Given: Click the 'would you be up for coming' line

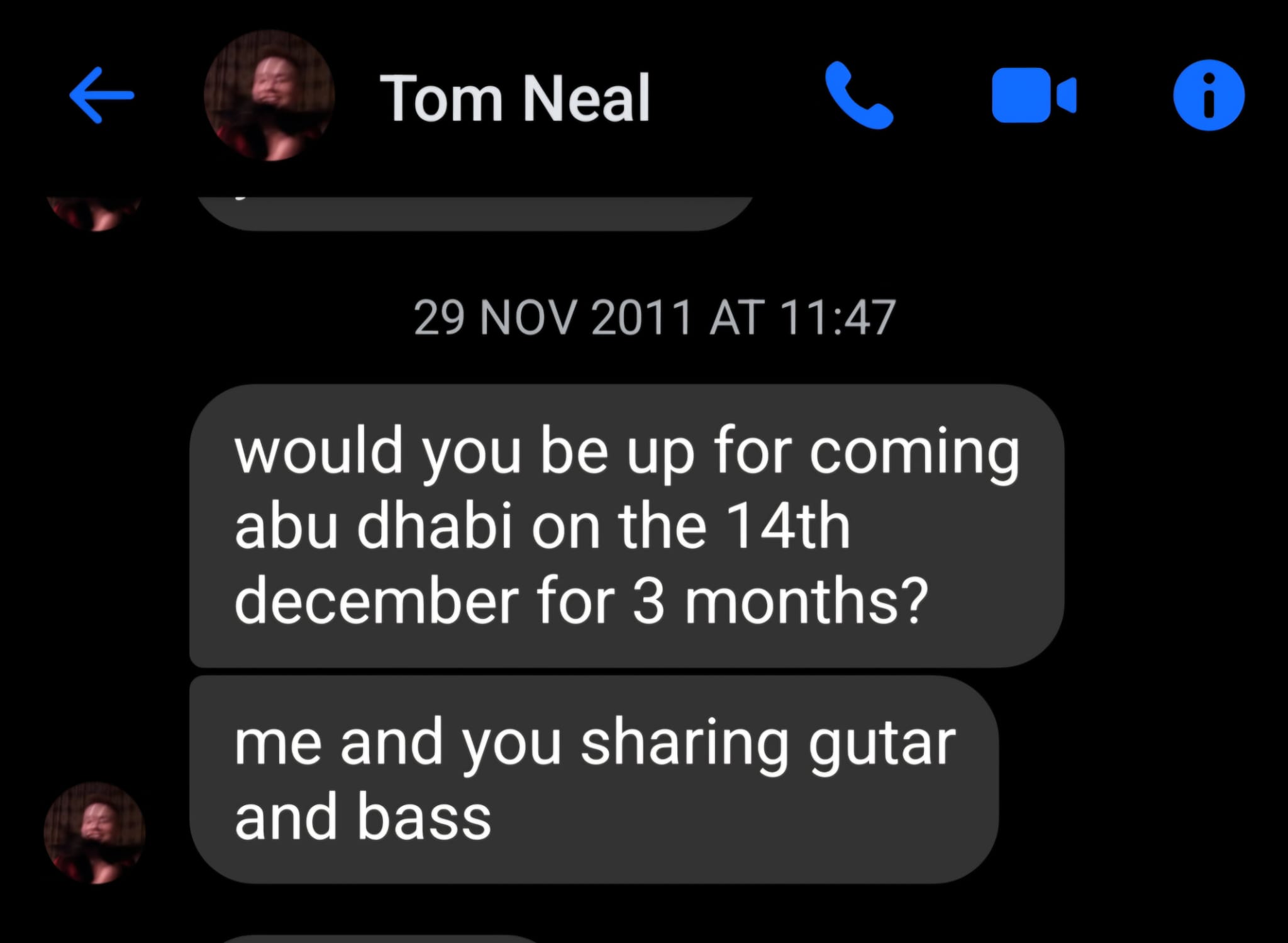Looking at the screenshot, I should (626, 452).
